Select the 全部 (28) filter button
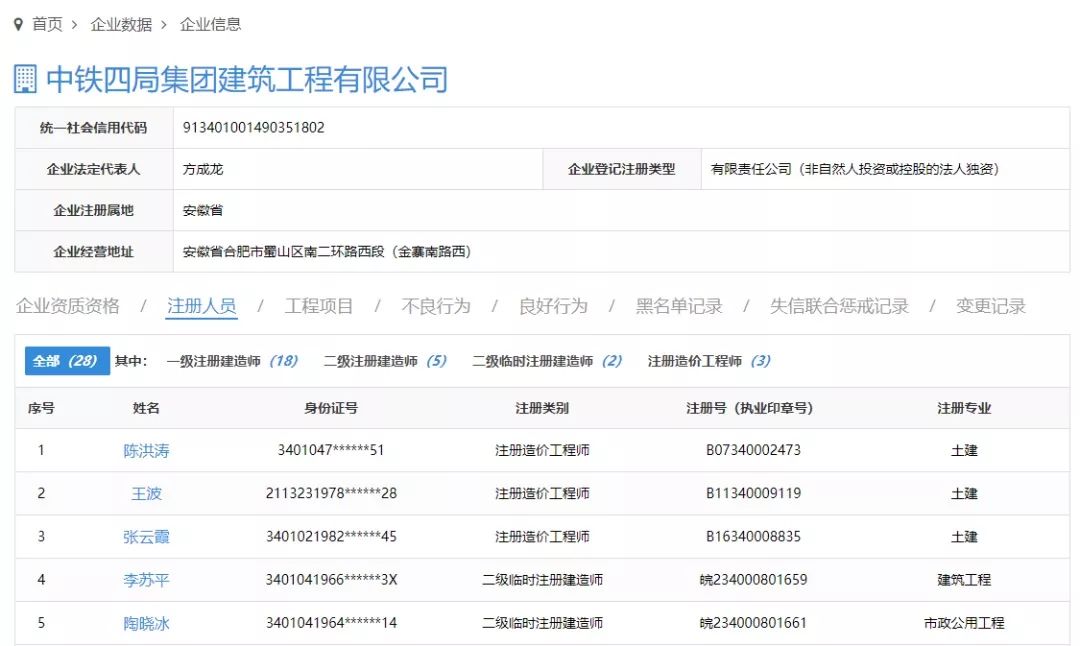 pyautogui.click(x=68, y=361)
